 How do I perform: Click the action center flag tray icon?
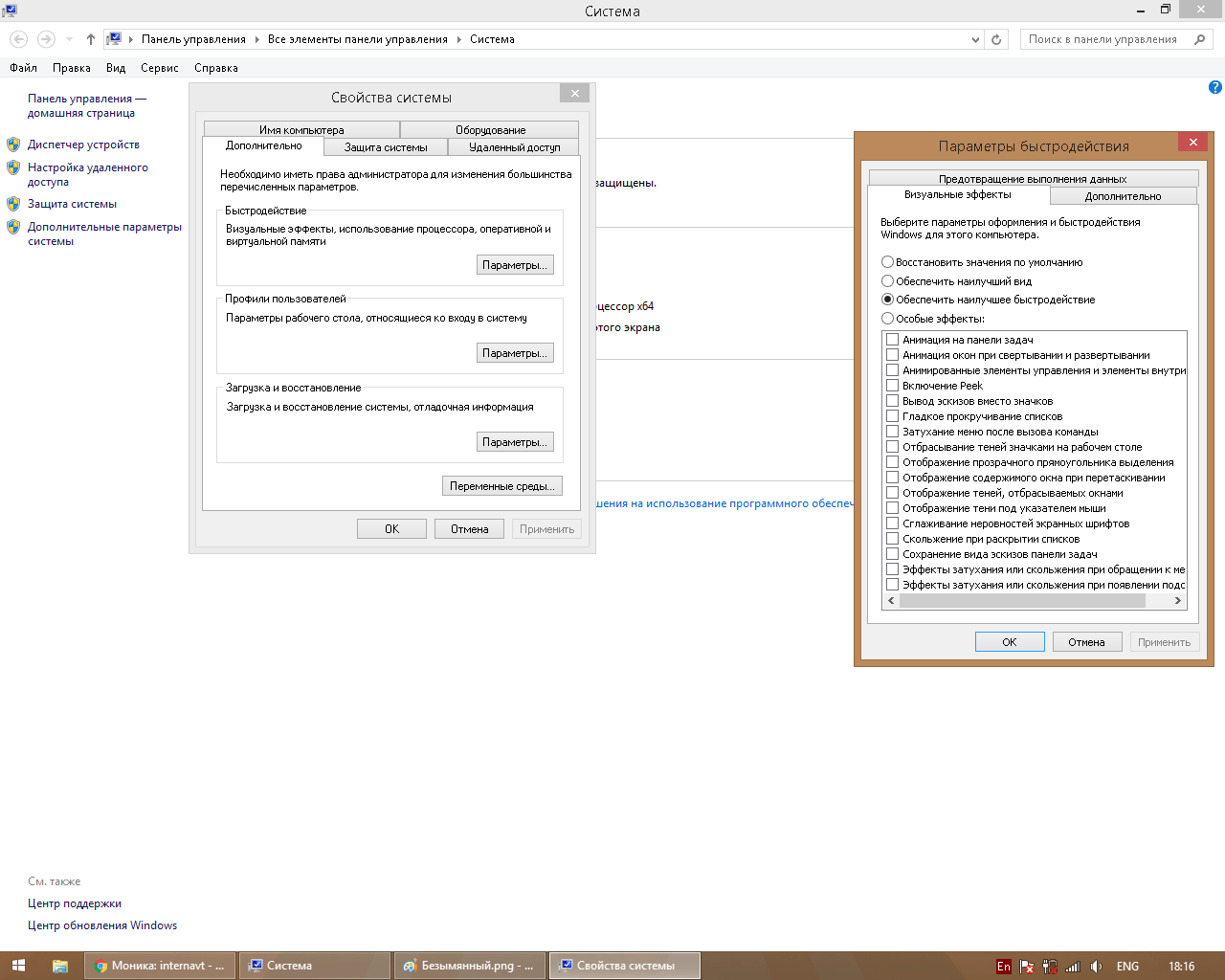pos(1027,967)
